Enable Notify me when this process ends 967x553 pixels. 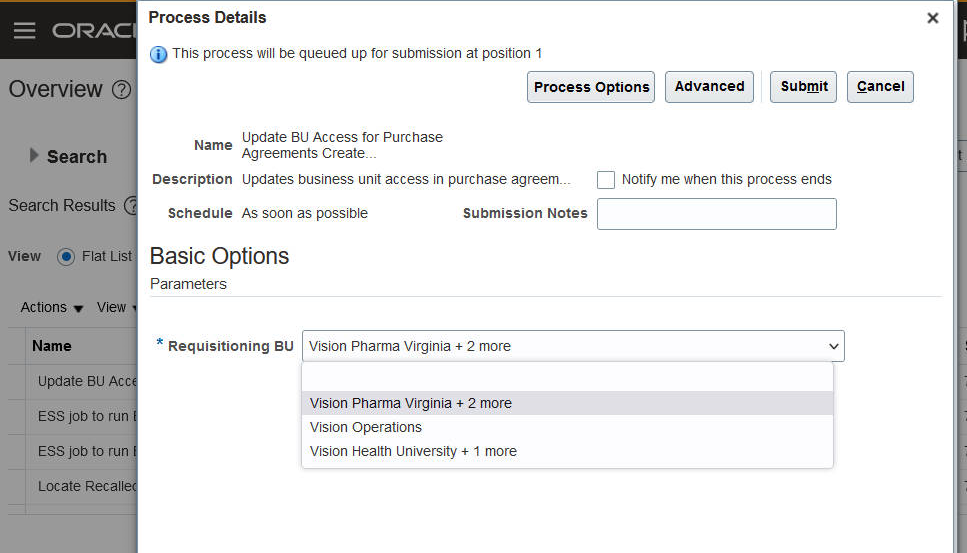coord(606,180)
